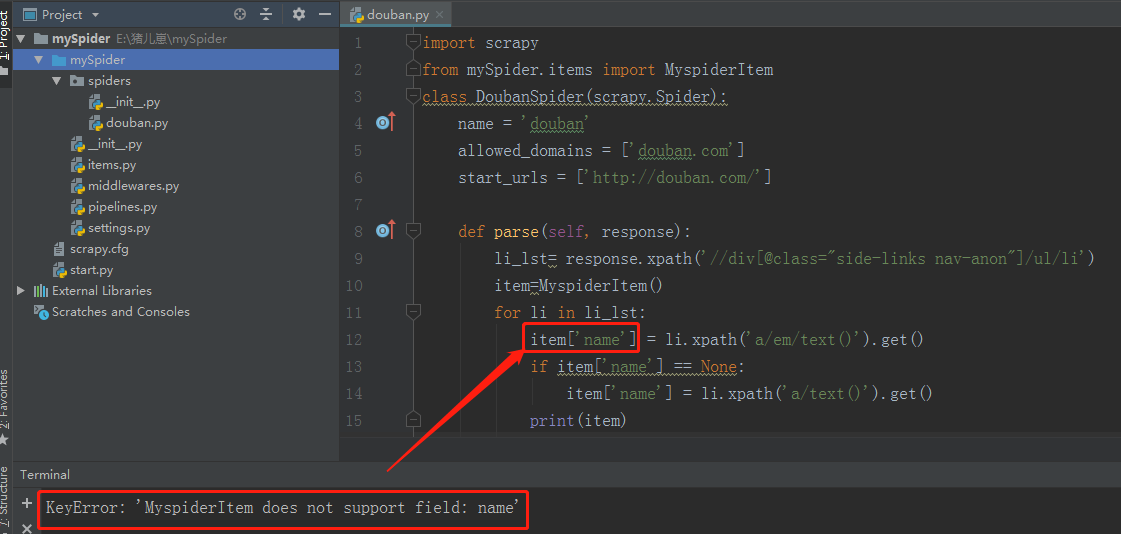Screen dimensions: 1121x534
Task: Click the config file icon beside scrapy.cfg
Action: (60, 249)
